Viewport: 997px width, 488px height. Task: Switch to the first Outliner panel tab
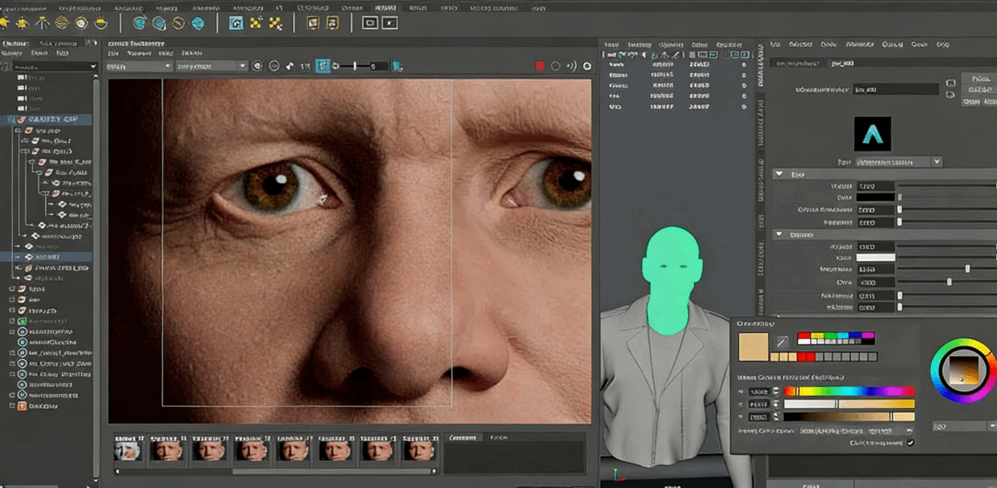click(x=16, y=44)
